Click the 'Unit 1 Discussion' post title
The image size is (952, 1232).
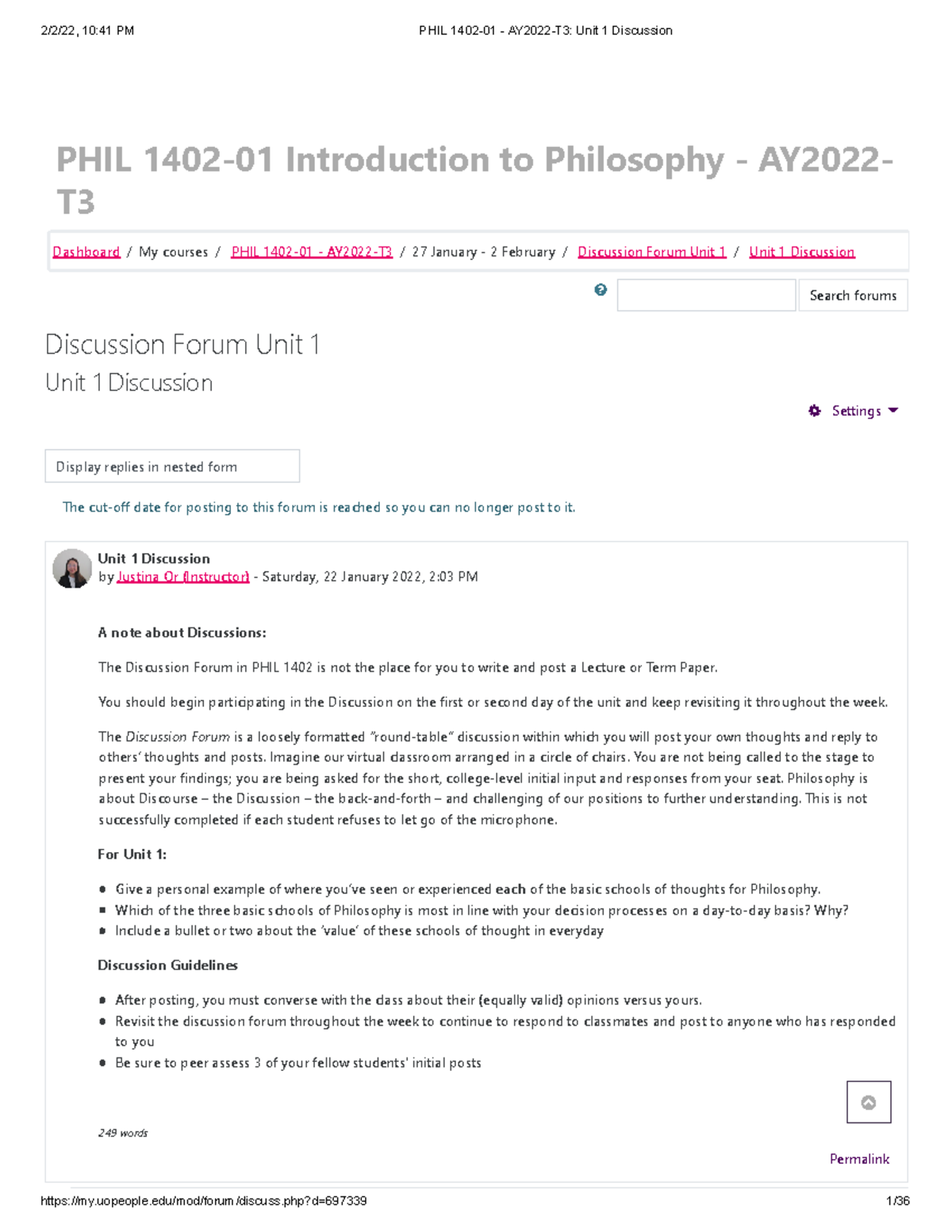pyautogui.click(x=153, y=558)
